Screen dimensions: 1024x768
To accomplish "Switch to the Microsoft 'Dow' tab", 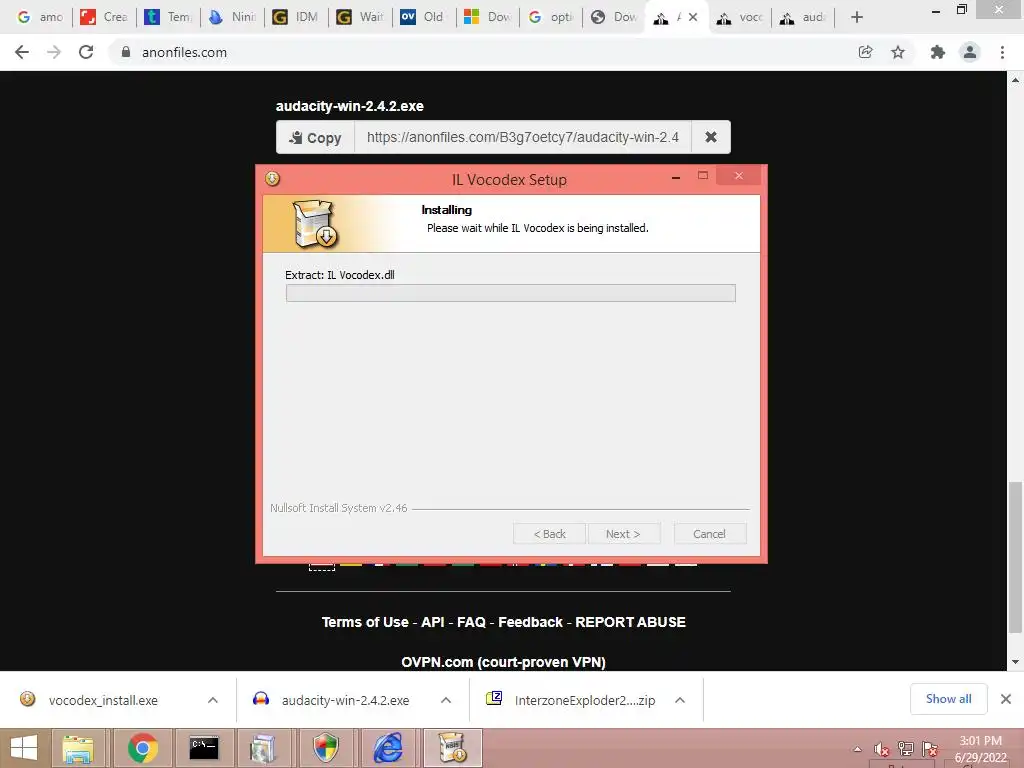I will point(488,17).
